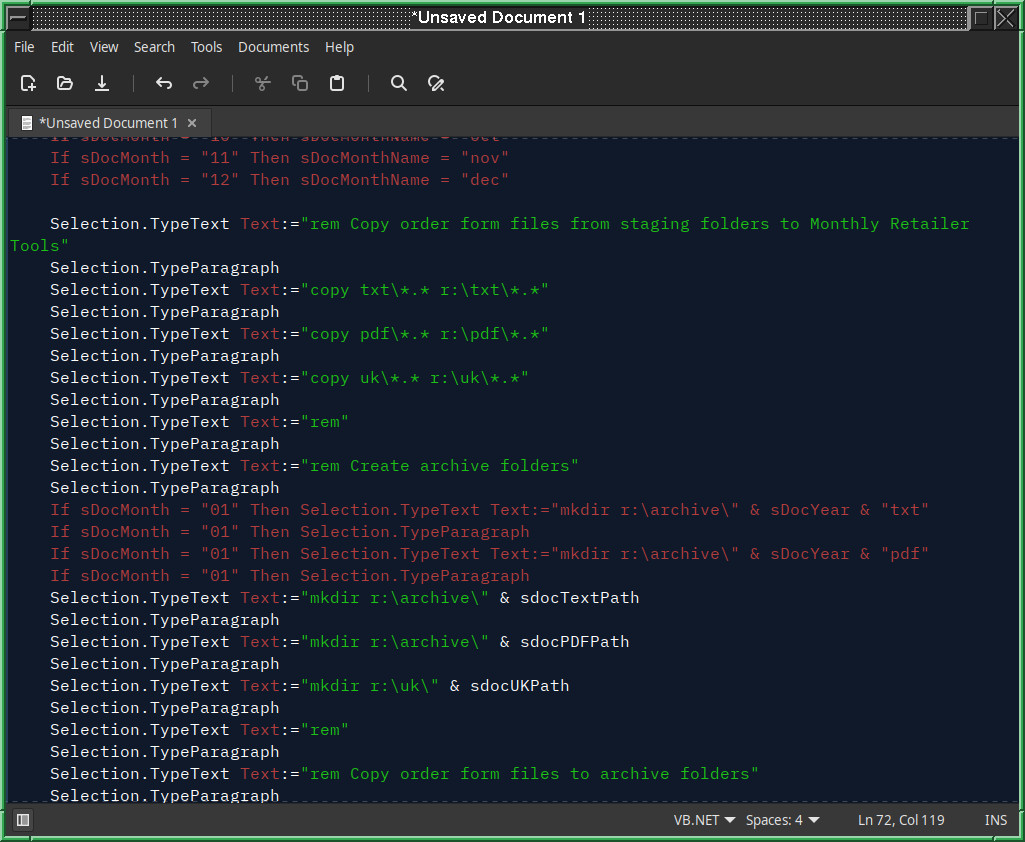The width and height of the screenshot is (1025, 842).
Task: Click the Redo toolbar icon
Action: (201, 84)
